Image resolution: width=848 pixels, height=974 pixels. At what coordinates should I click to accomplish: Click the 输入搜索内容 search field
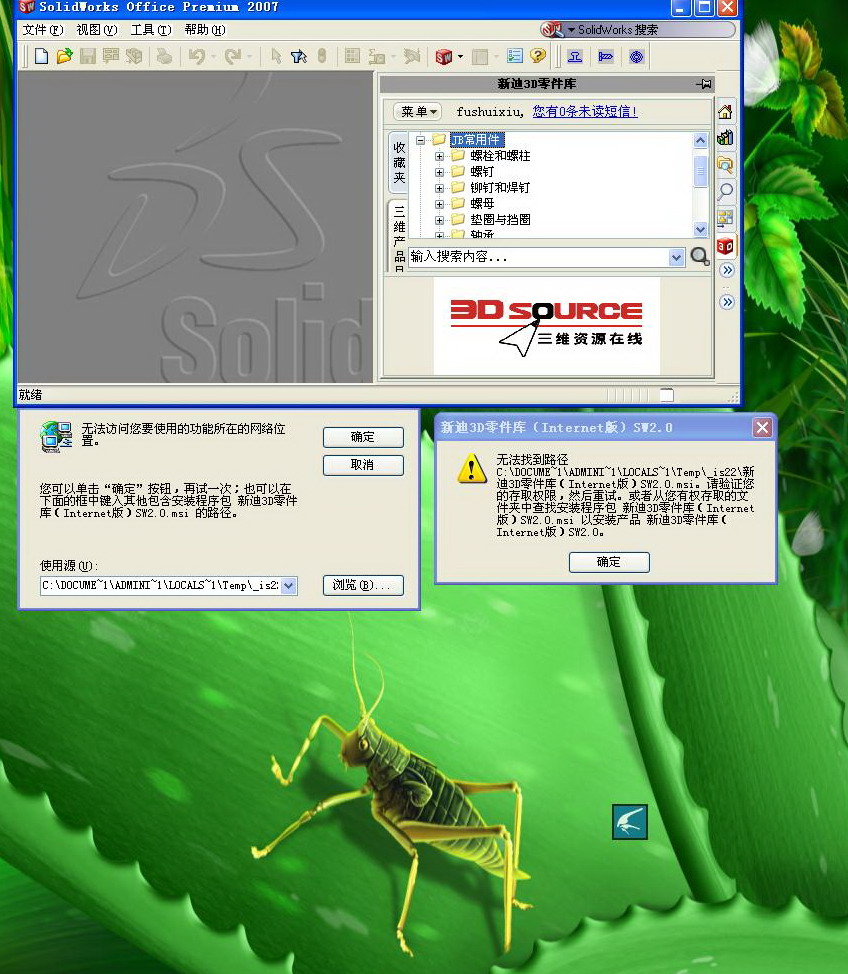click(539, 257)
